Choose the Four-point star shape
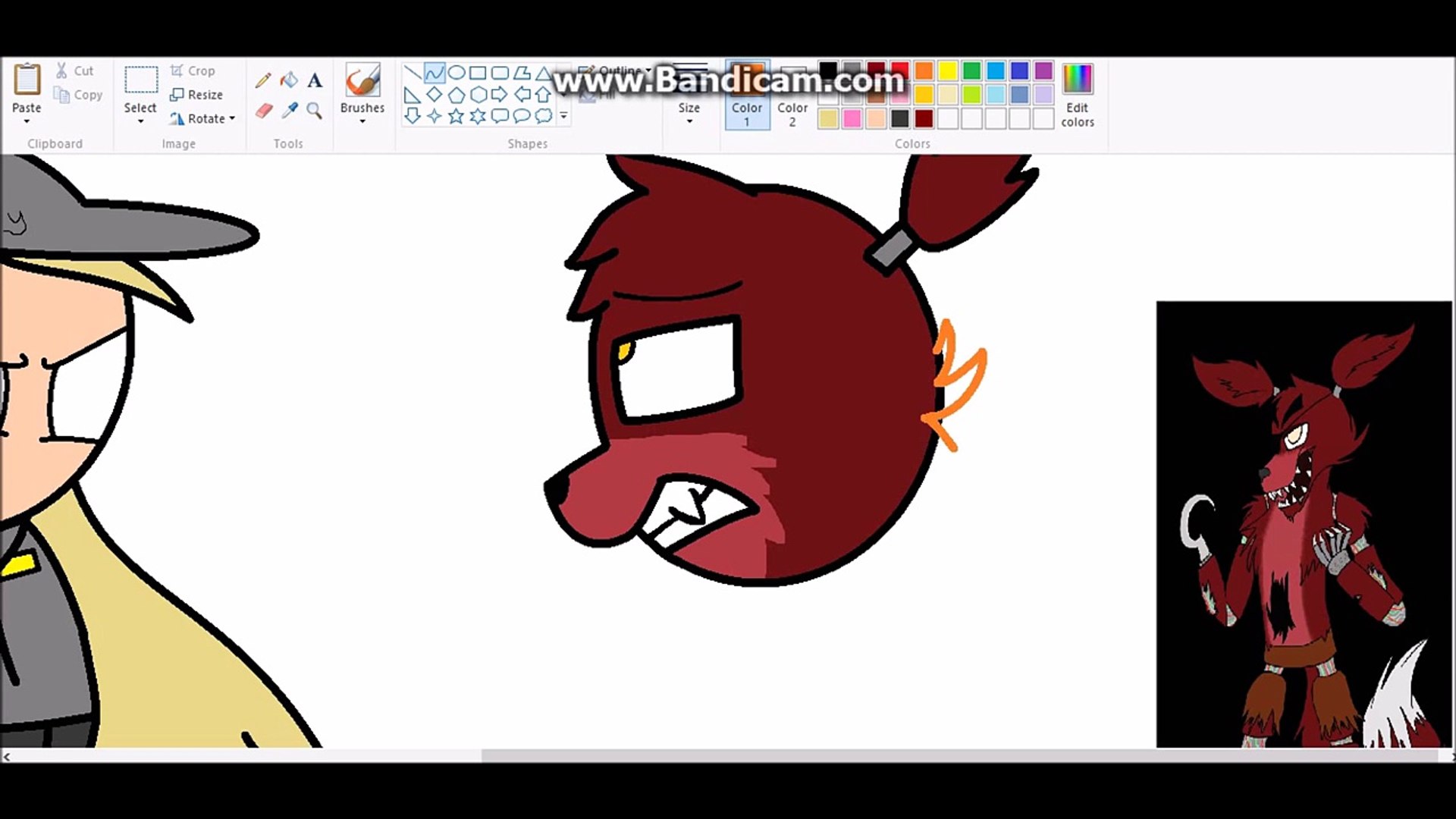Screen dimensions: 1456x819 [435, 116]
